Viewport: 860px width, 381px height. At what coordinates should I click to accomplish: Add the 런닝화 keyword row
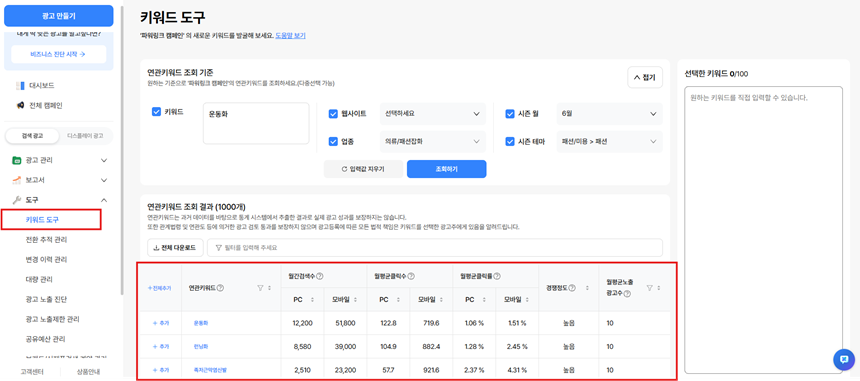point(161,346)
